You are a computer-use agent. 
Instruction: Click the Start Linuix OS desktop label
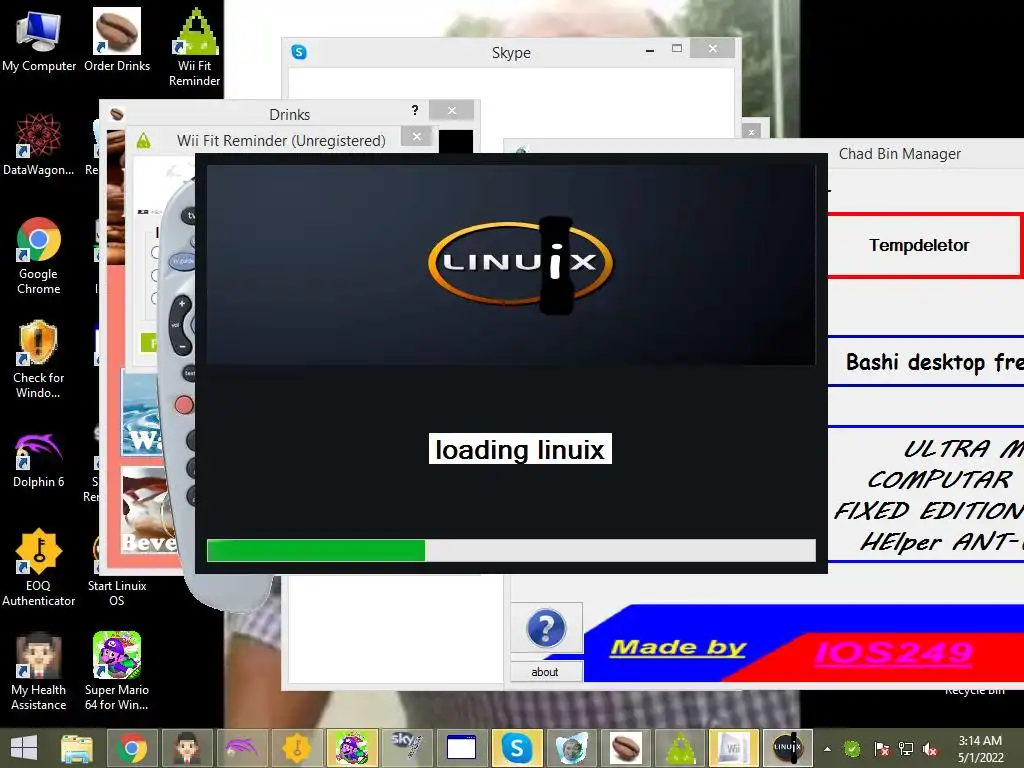click(x=117, y=593)
